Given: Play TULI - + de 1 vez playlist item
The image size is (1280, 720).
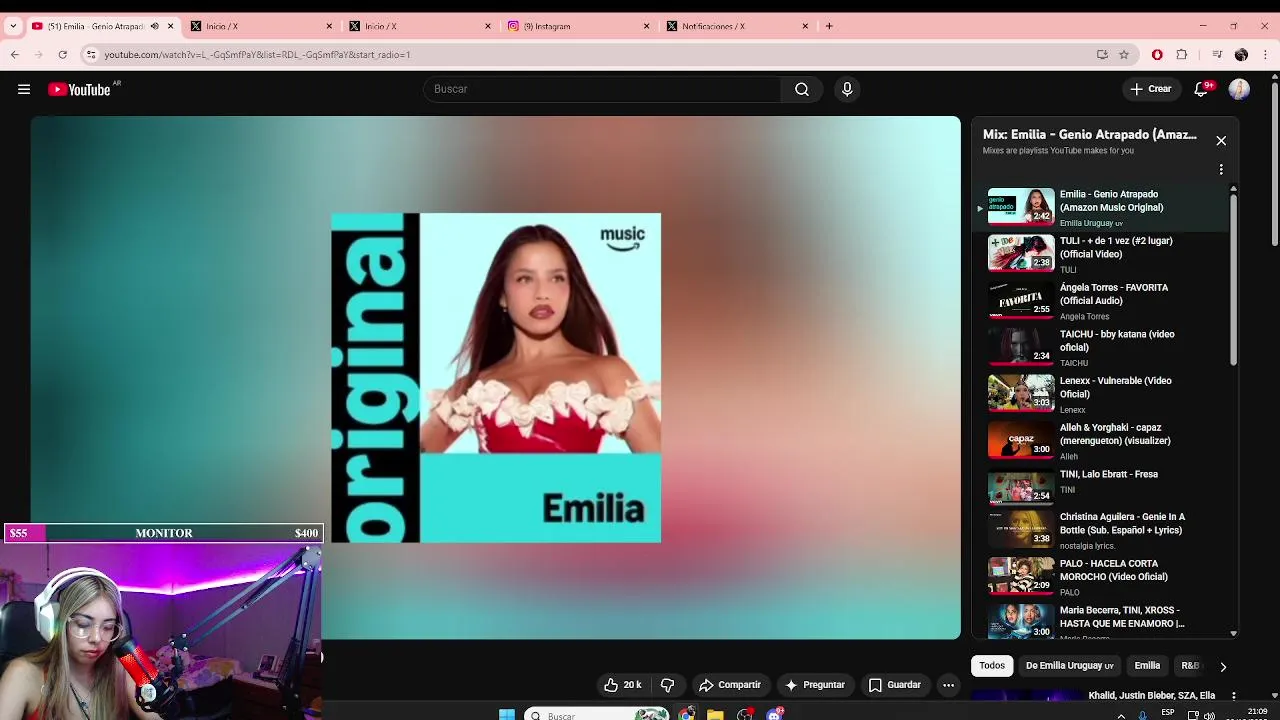Looking at the screenshot, I should coord(1101,254).
